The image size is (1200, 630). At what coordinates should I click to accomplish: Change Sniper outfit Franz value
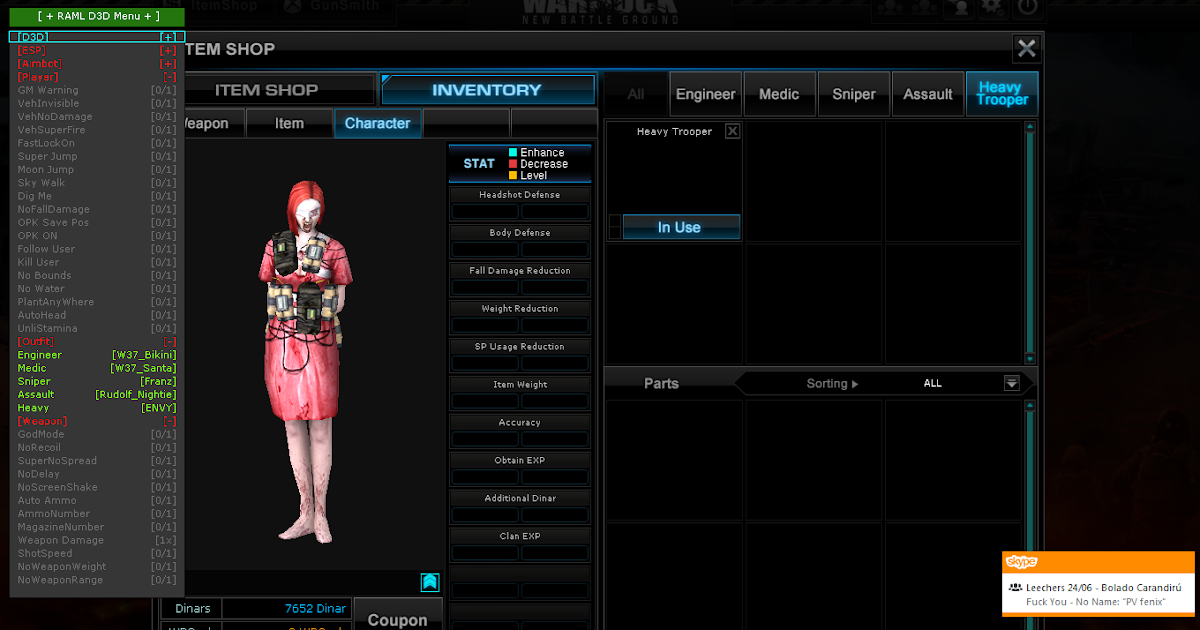158,381
